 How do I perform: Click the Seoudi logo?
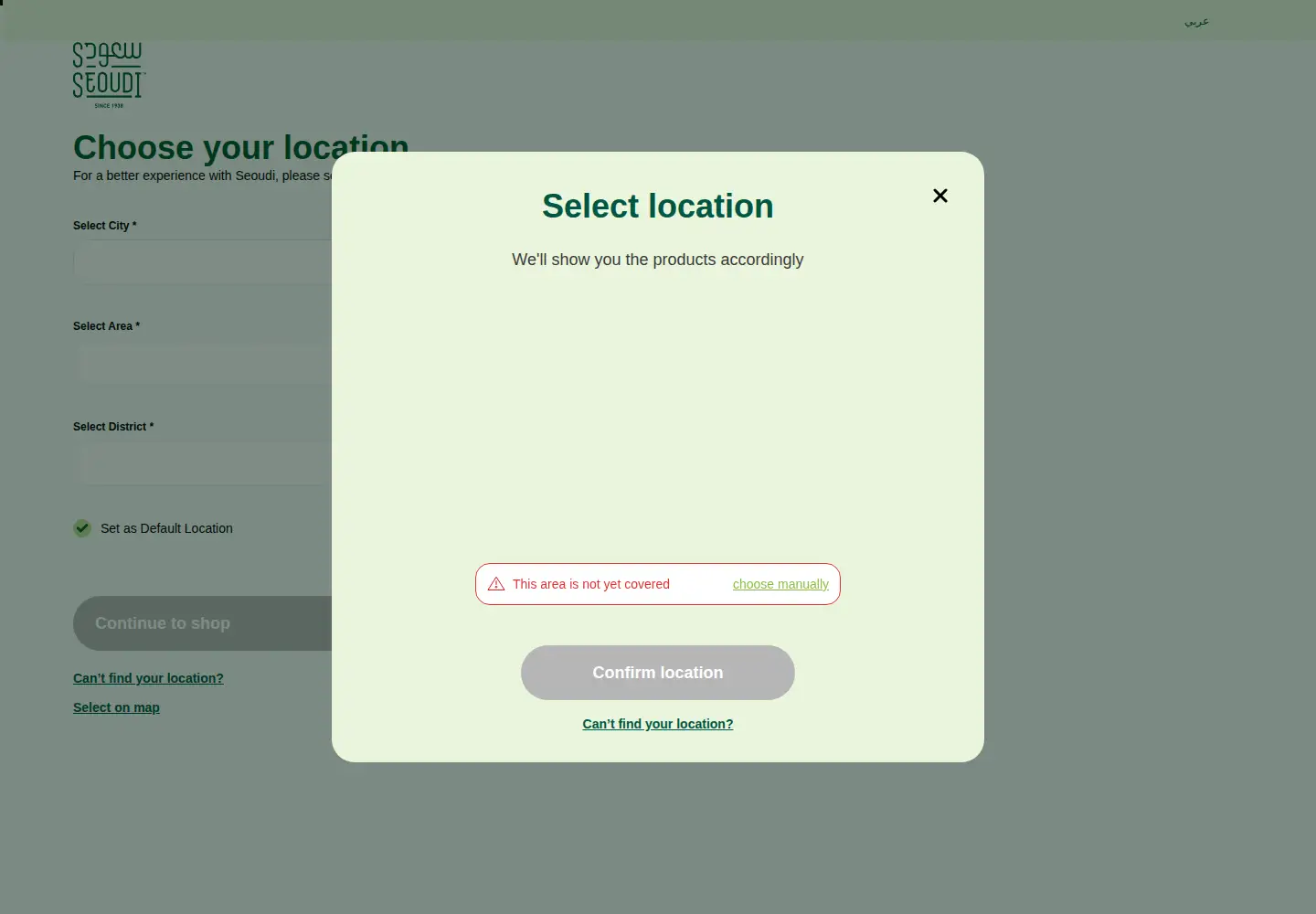point(109,75)
